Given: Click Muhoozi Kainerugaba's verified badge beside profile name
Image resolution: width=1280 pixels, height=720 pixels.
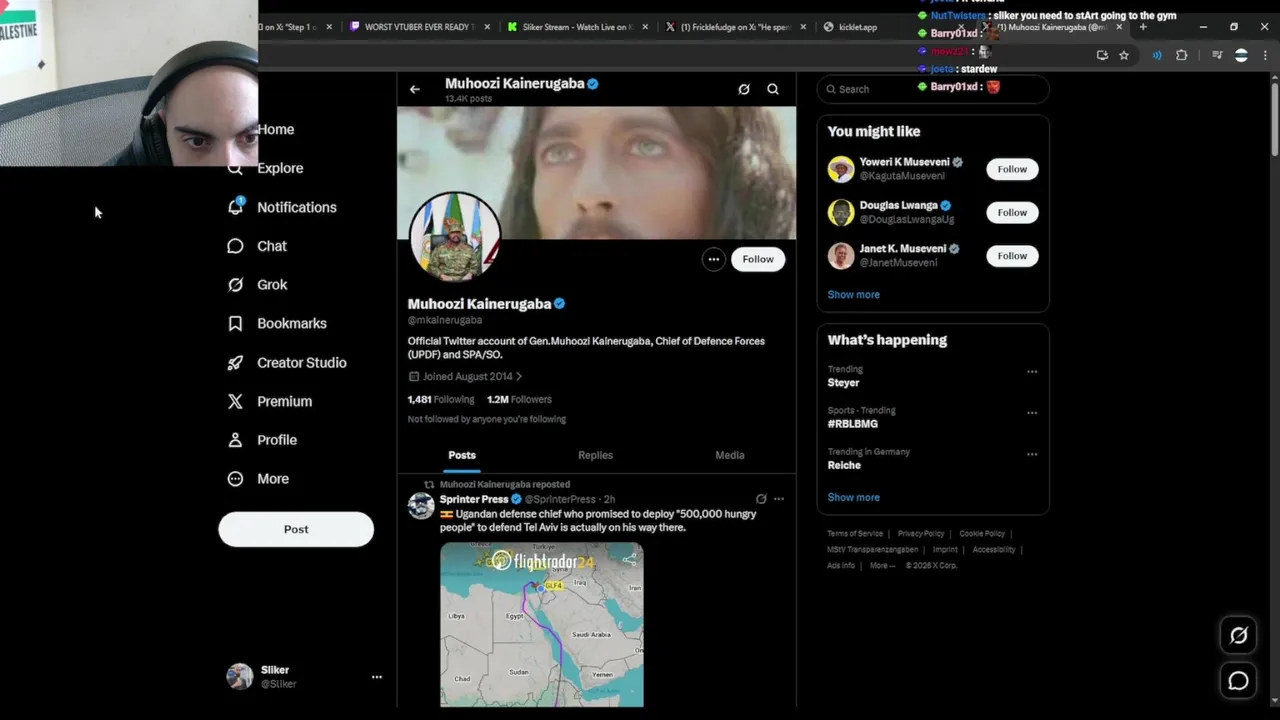Looking at the screenshot, I should (x=560, y=304).
